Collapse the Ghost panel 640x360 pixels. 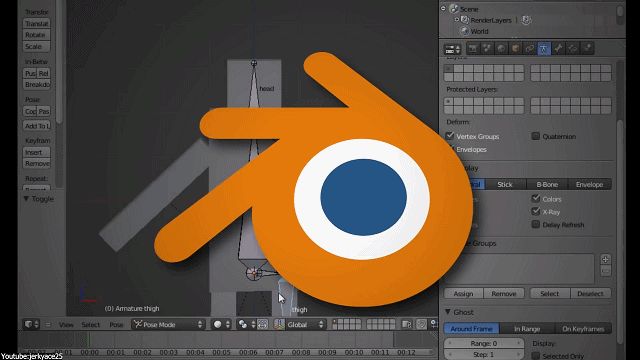[448, 312]
